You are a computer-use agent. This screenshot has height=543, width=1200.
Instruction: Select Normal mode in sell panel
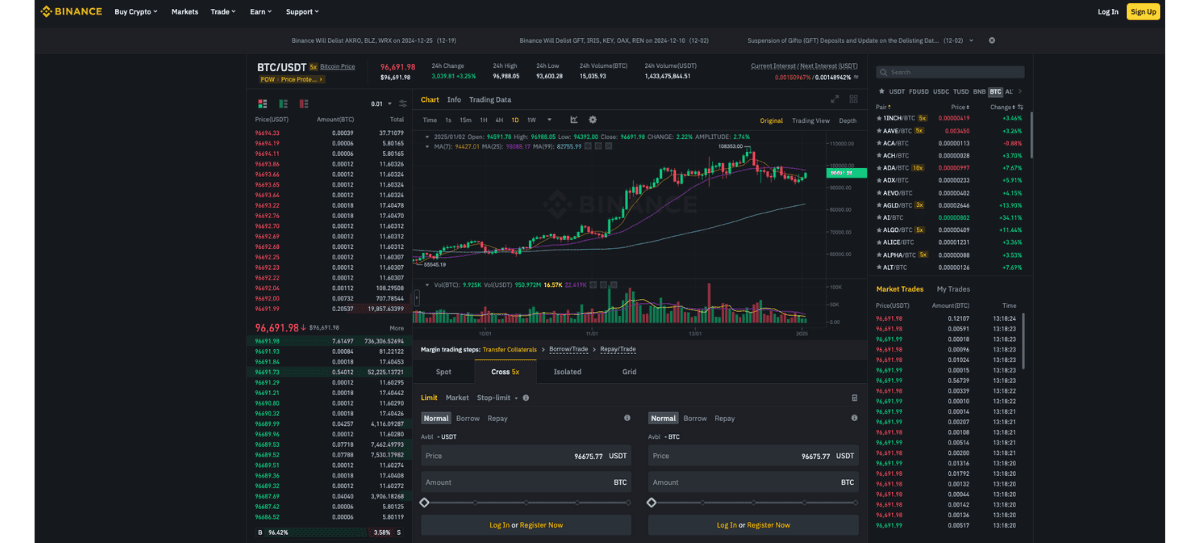663,418
